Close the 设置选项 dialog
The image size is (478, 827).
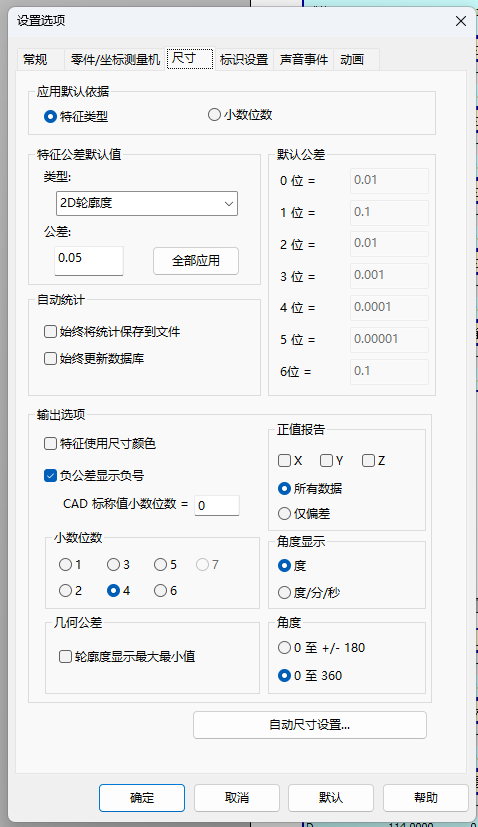coord(461,21)
